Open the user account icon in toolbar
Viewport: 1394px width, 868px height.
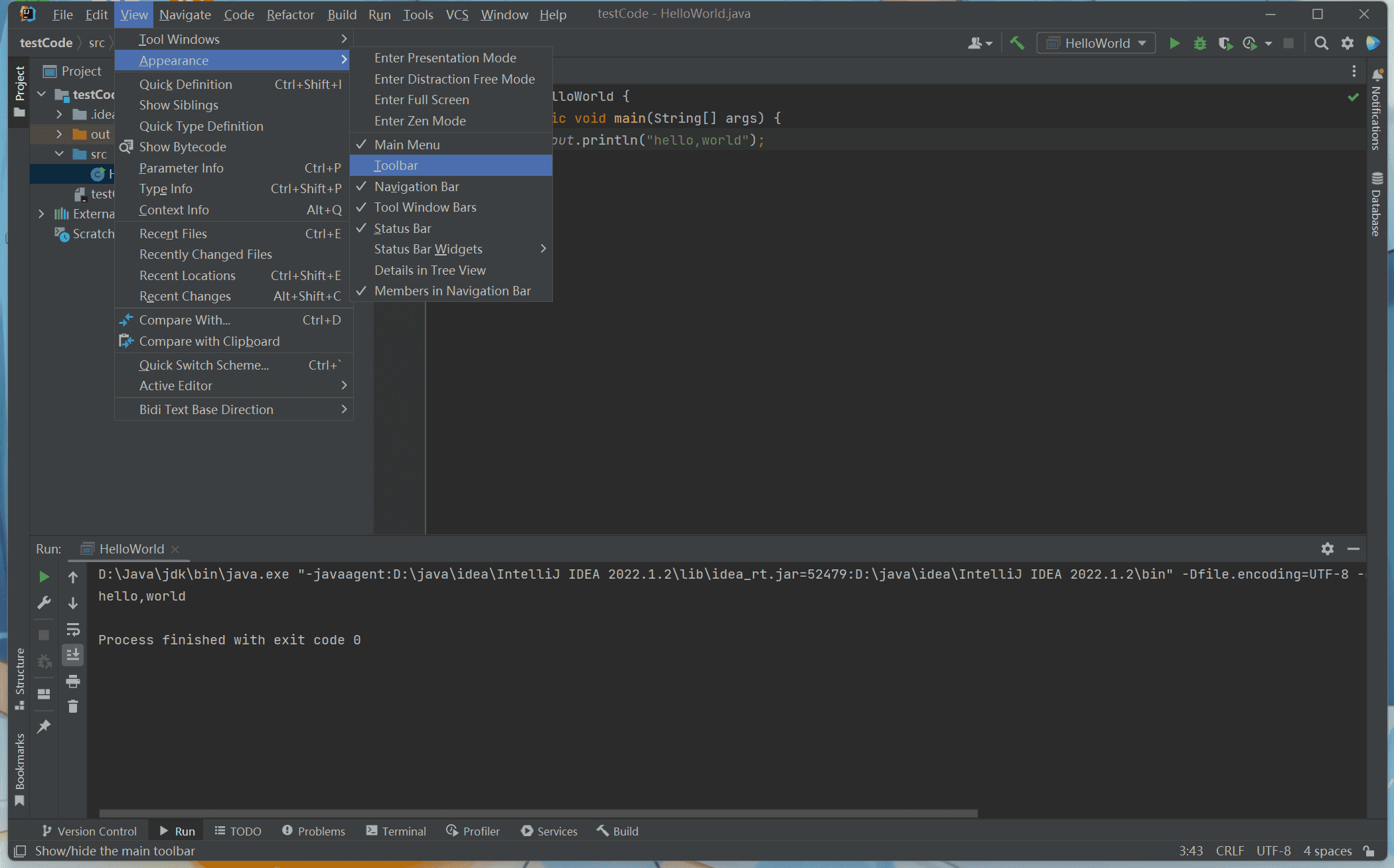[x=979, y=43]
